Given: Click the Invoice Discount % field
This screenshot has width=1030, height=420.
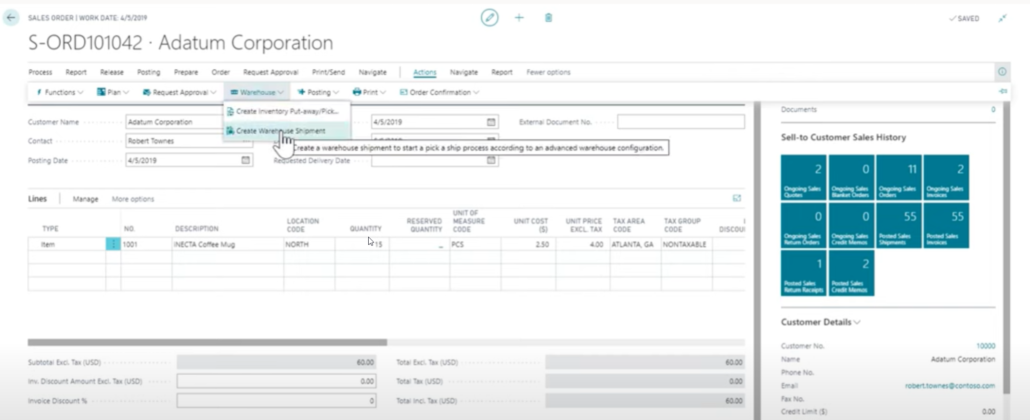Looking at the screenshot, I should click(x=277, y=400).
